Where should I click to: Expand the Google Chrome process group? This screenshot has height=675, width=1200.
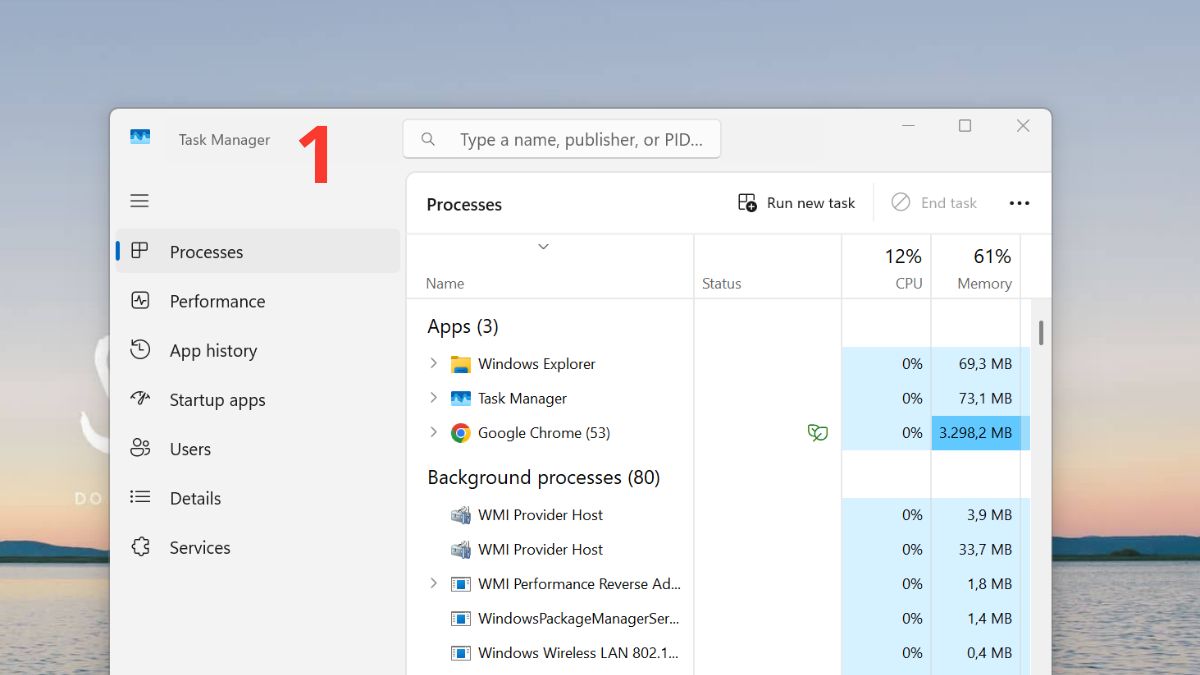(x=433, y=433)
